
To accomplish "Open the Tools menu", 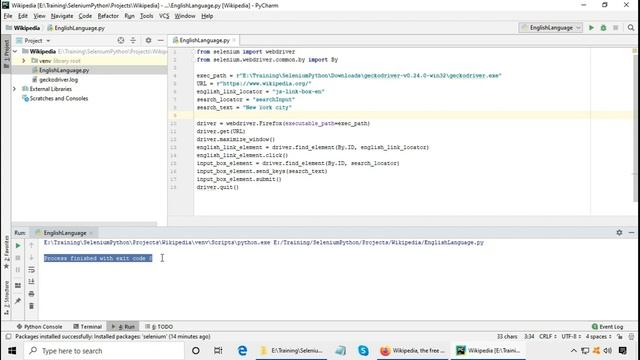I will coord(146,16).
